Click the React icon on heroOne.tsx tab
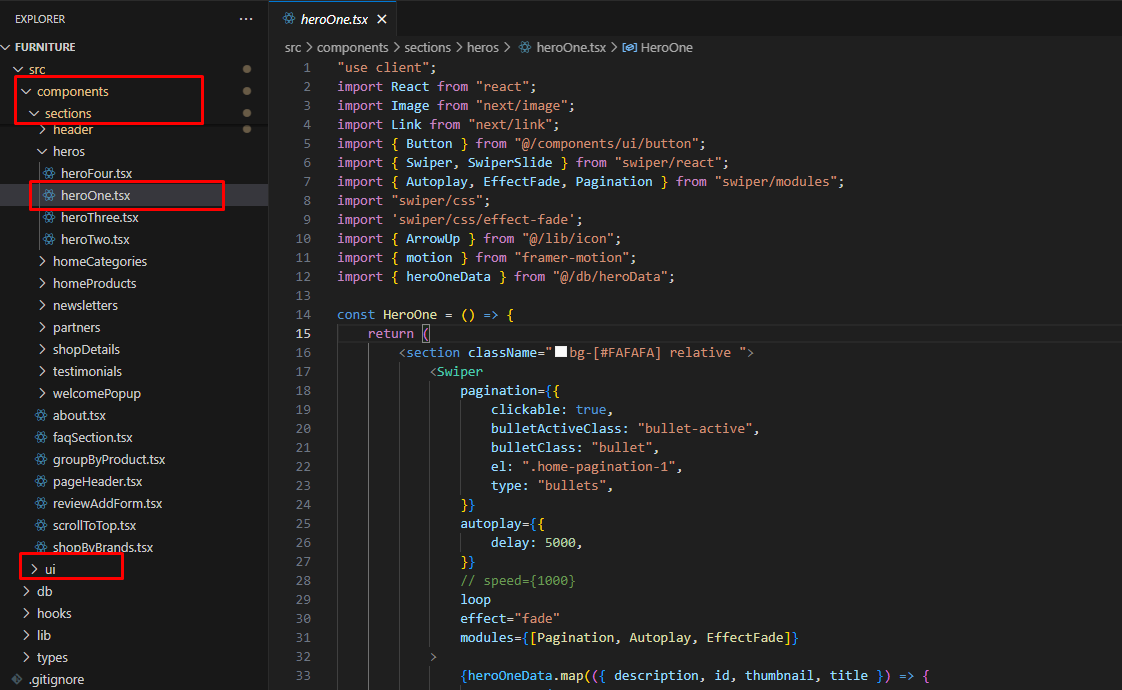The height and width of the screenshot is (690, 1122). click(289, 18)
